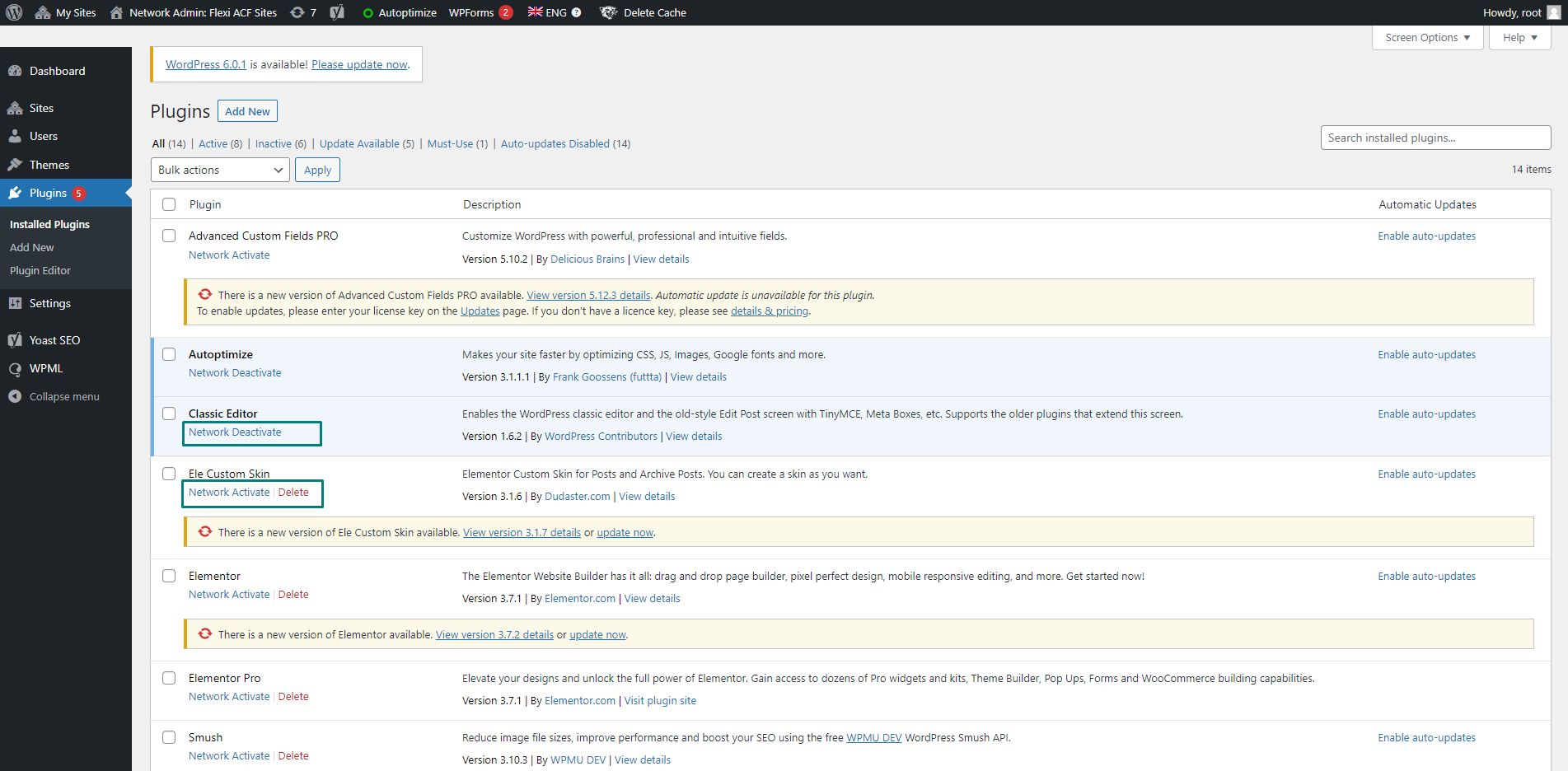Open Dashboard from the sidebar icon
Screen dimensions: 1568x771
[15, 71]
